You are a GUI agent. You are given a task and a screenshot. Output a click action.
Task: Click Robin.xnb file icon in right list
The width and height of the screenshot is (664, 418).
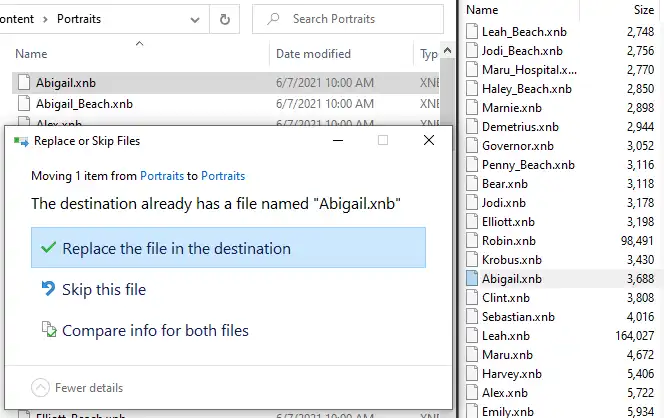(x=472, y=241)
